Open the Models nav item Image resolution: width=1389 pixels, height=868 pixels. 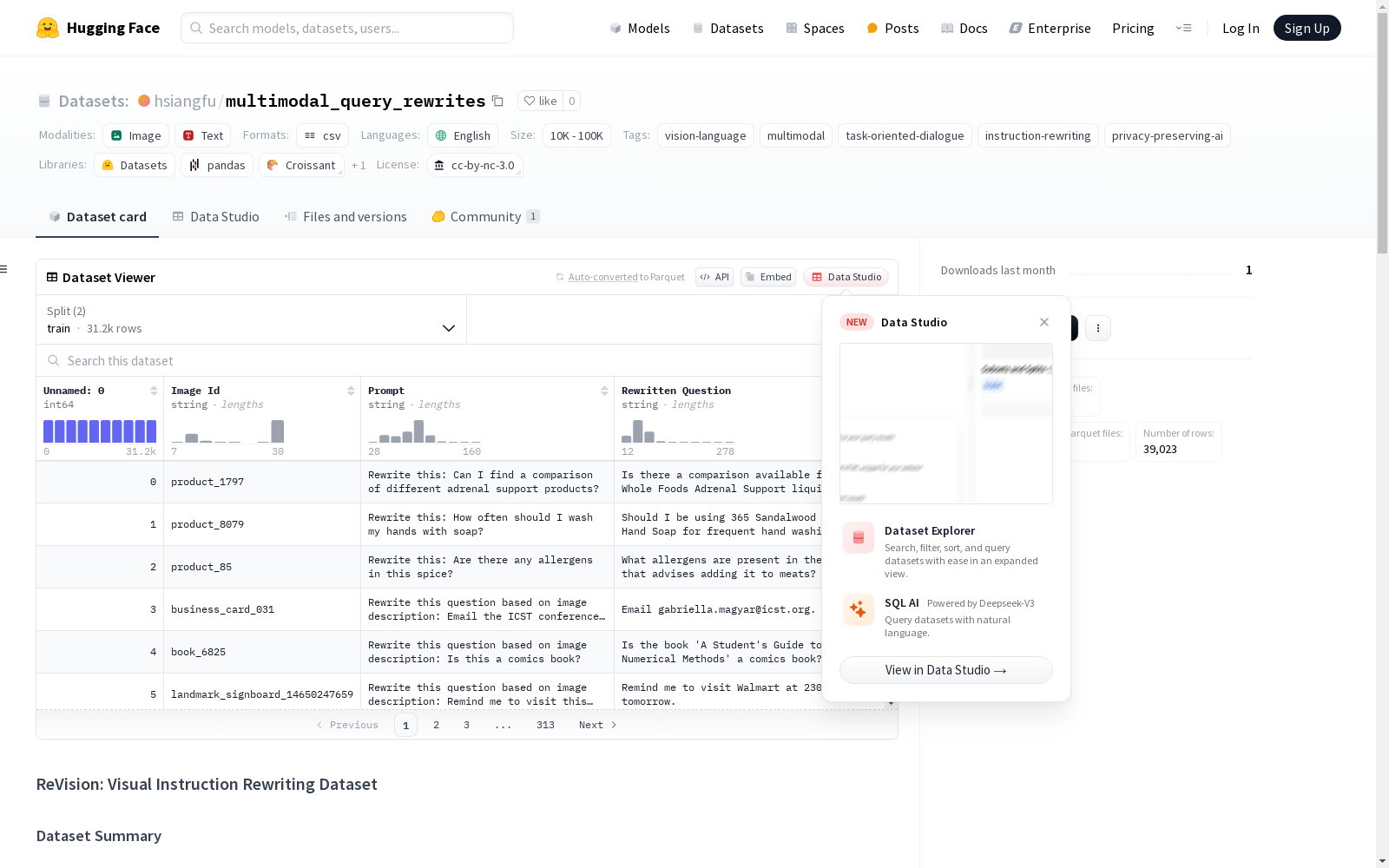[640, 28]
